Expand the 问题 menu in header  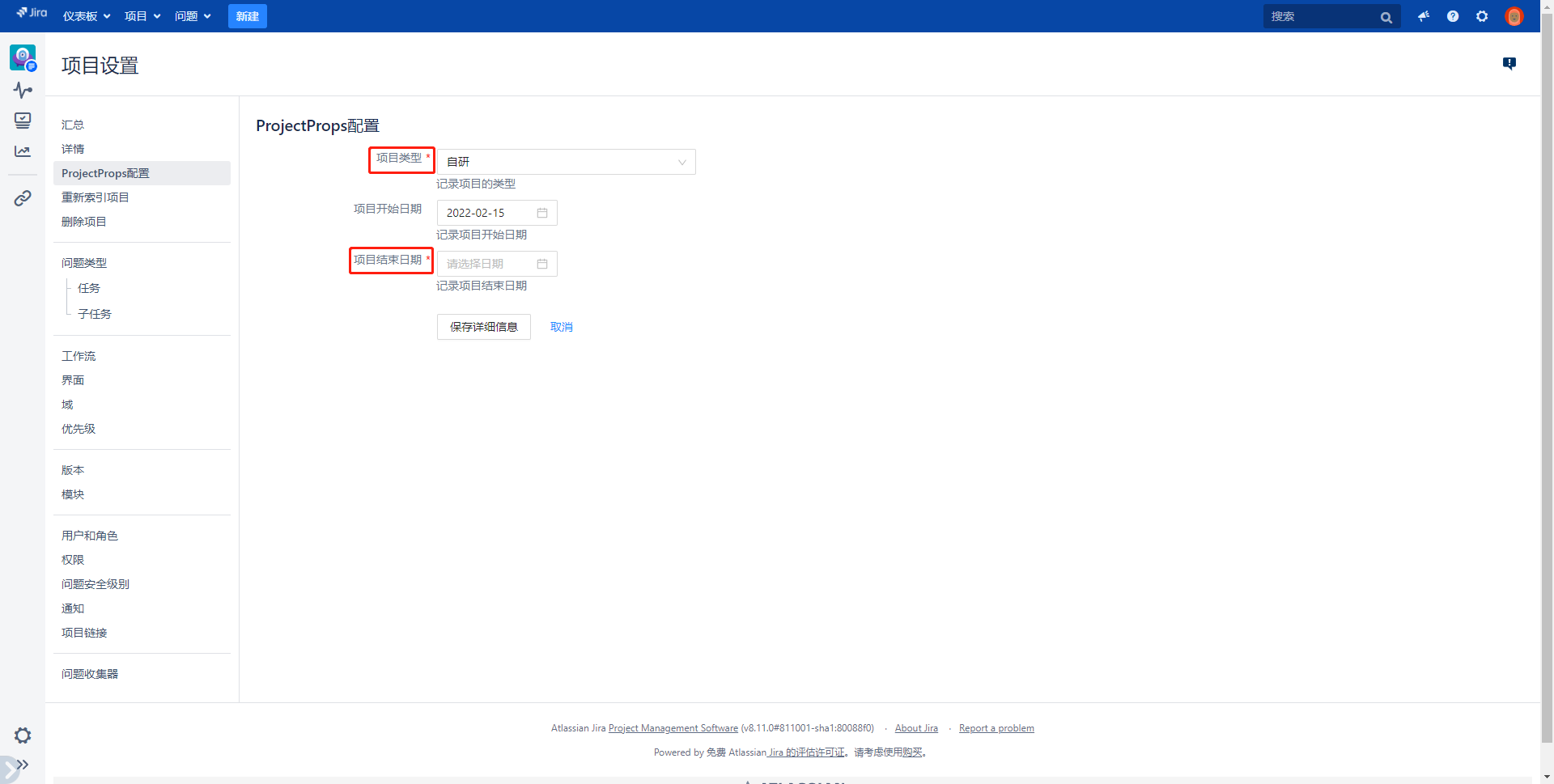tap(193, 16)
